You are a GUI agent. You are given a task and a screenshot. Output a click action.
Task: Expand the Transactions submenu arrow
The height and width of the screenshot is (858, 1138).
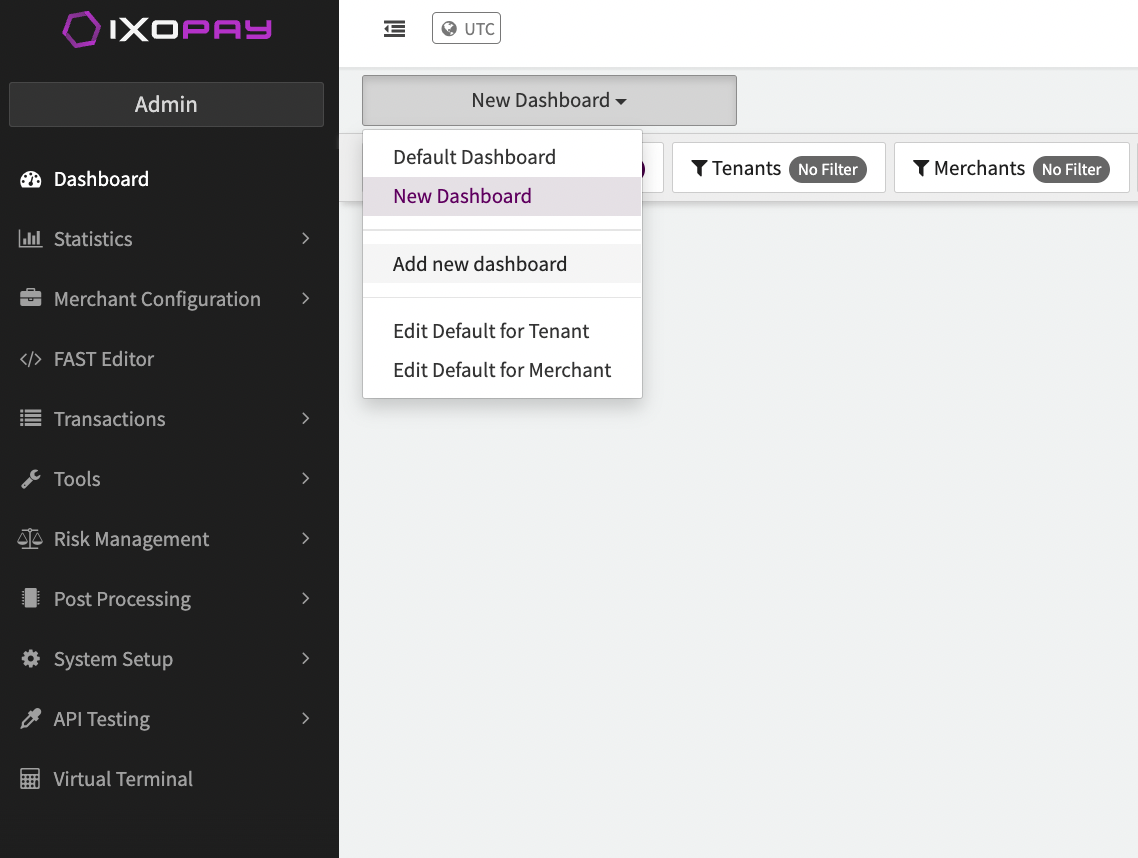click(x=305, y=419)
